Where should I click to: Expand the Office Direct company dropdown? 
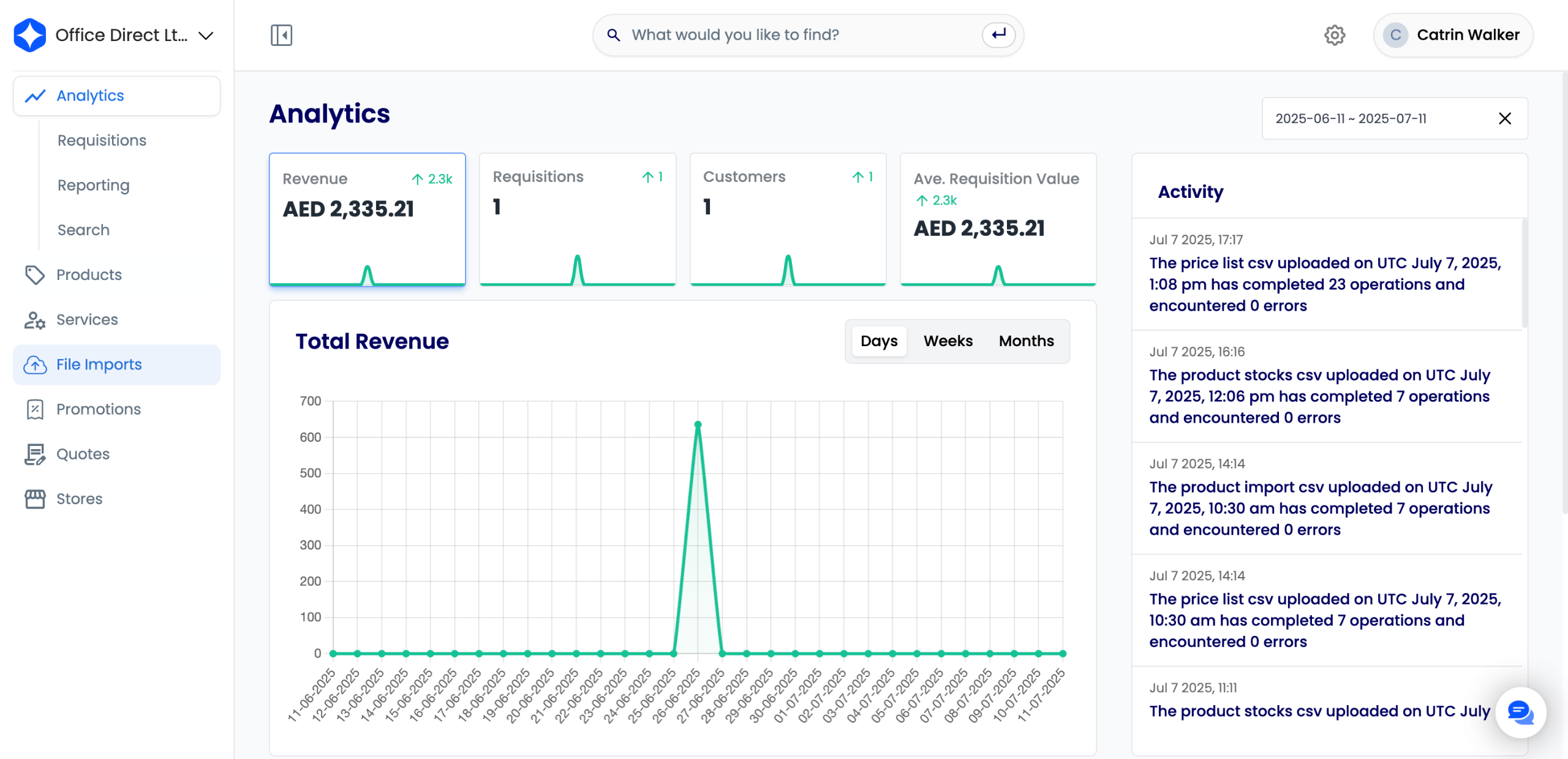[206, 36]
